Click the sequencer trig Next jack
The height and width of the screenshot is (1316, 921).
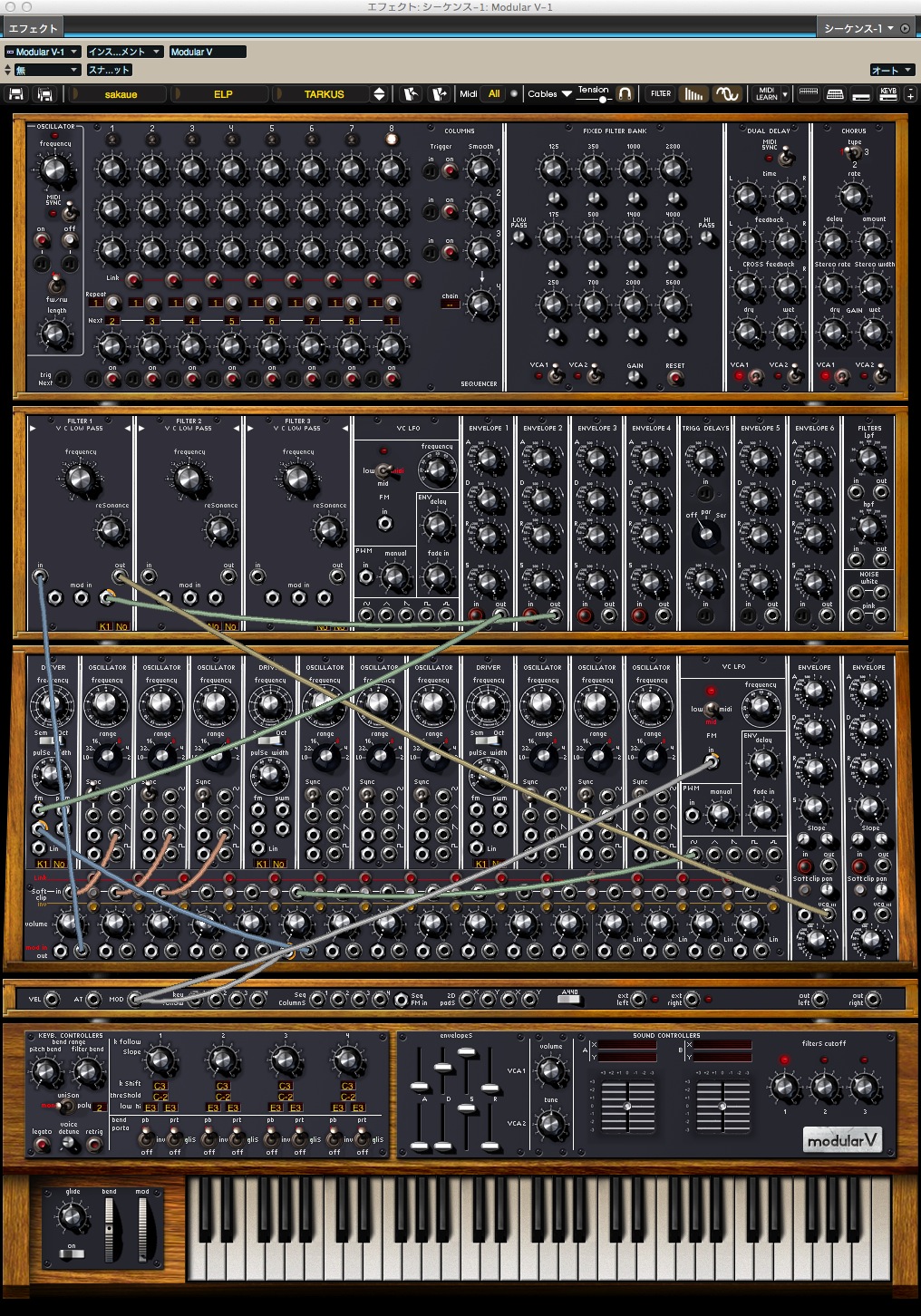(63, 378)
